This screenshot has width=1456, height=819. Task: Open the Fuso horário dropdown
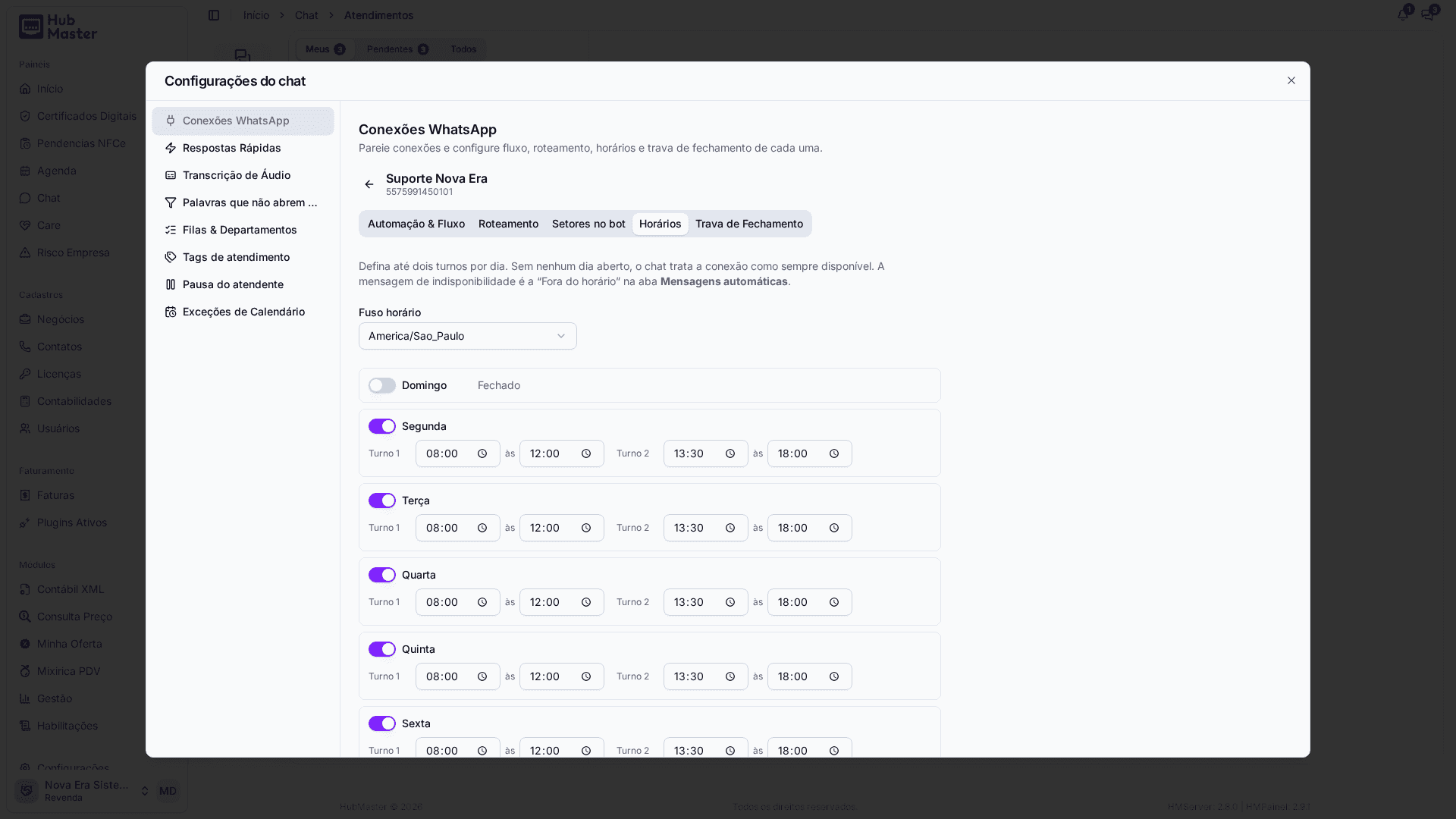tap(468, 336)
